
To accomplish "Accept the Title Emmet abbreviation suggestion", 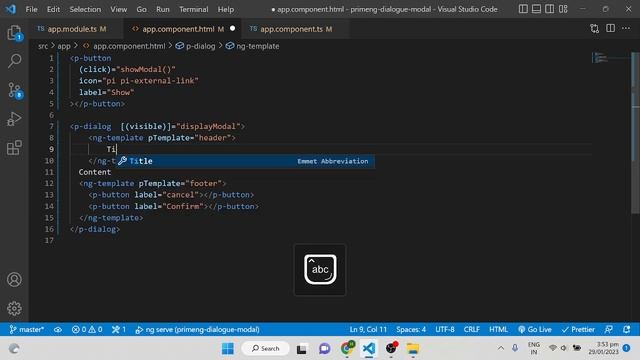I will [x=245, y=161].
